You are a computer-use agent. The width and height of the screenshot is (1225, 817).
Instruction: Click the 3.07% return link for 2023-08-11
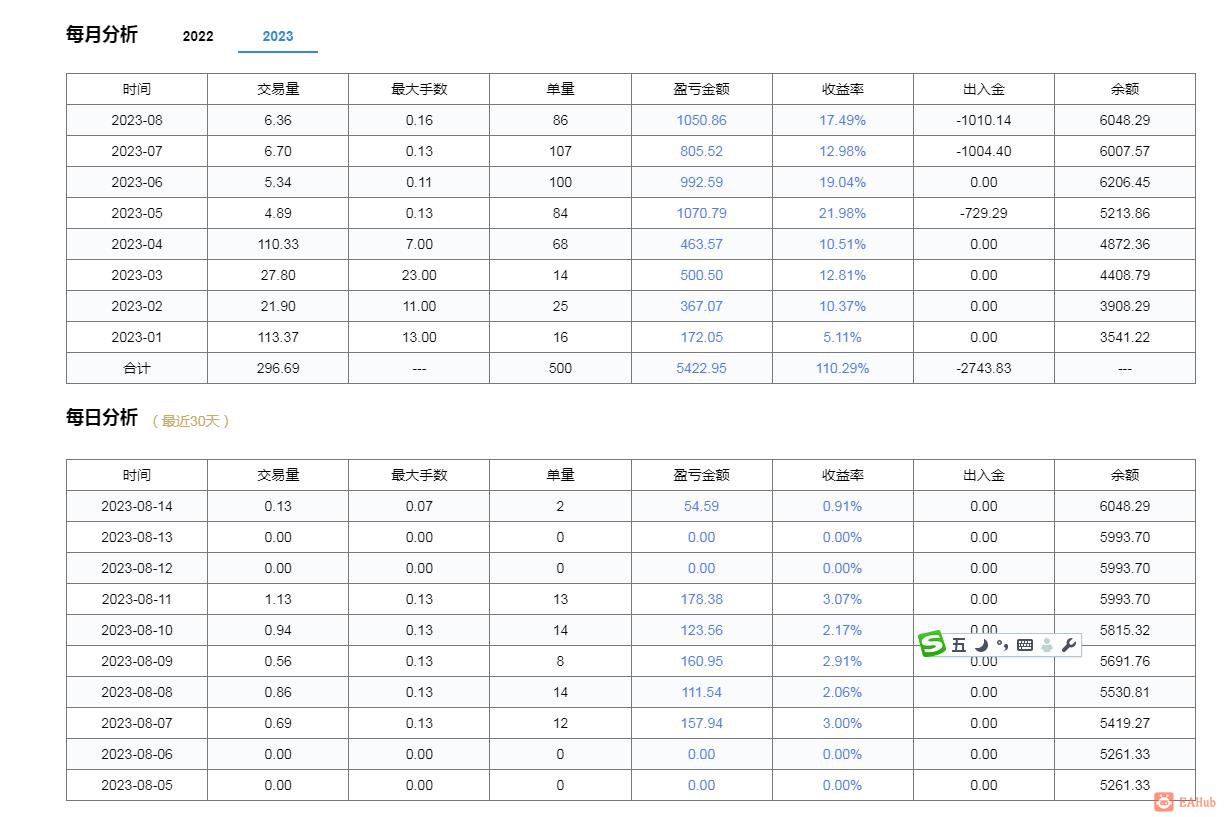[x=842, y=599]
